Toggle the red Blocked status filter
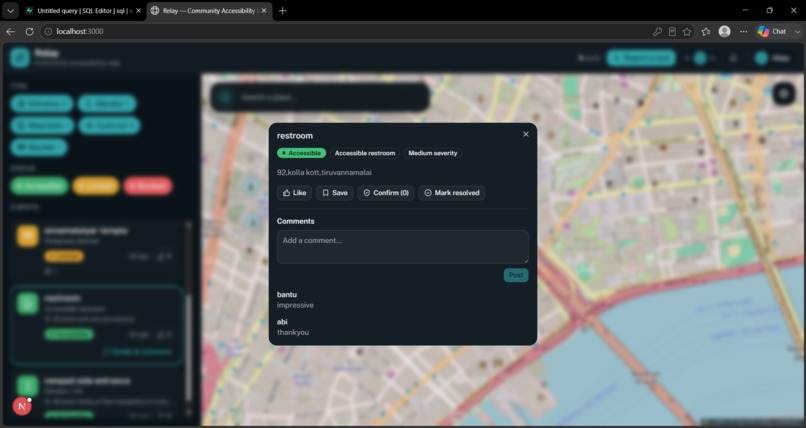 [x=148, y=185]
